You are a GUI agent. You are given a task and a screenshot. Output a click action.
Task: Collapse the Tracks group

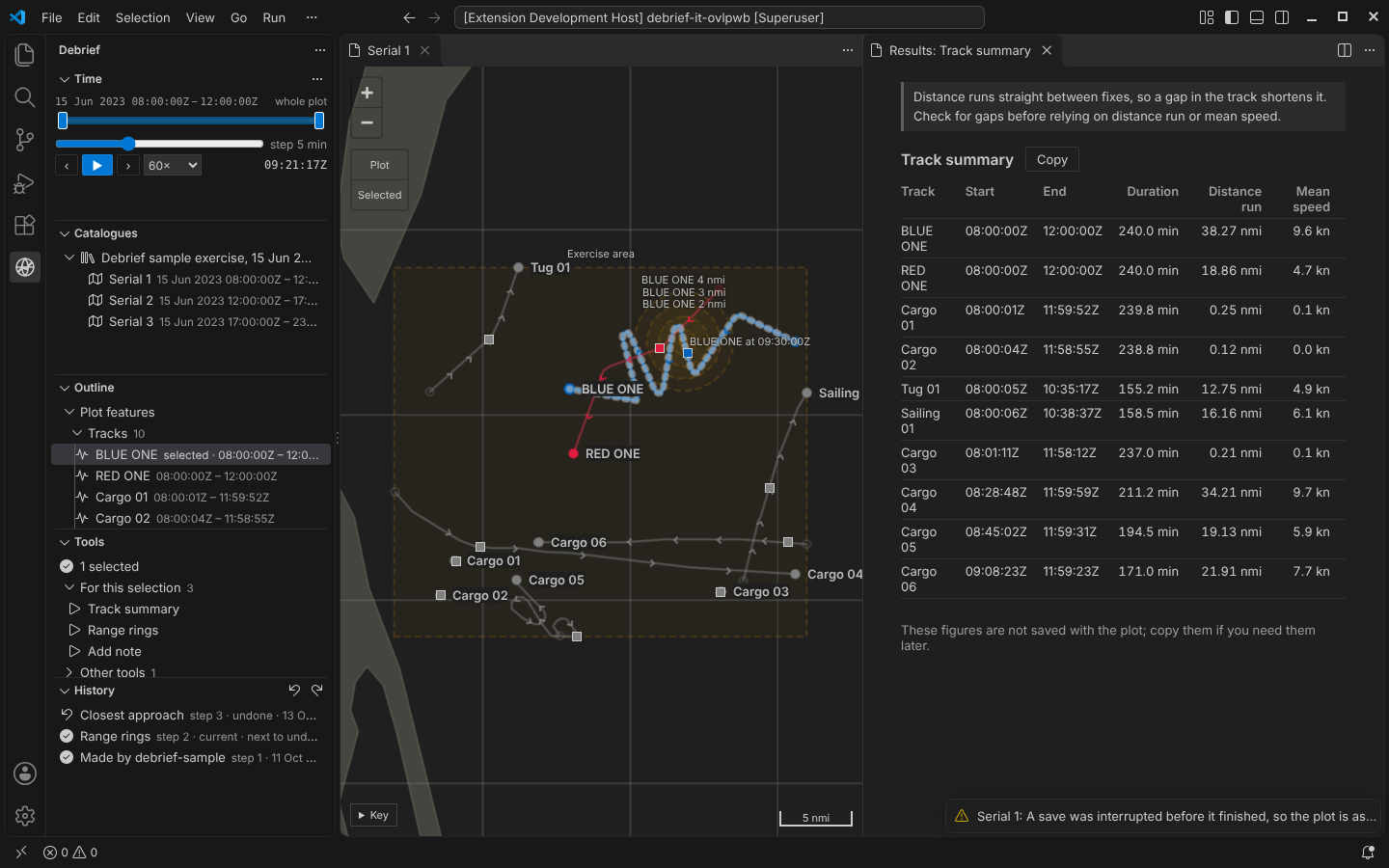77,433
